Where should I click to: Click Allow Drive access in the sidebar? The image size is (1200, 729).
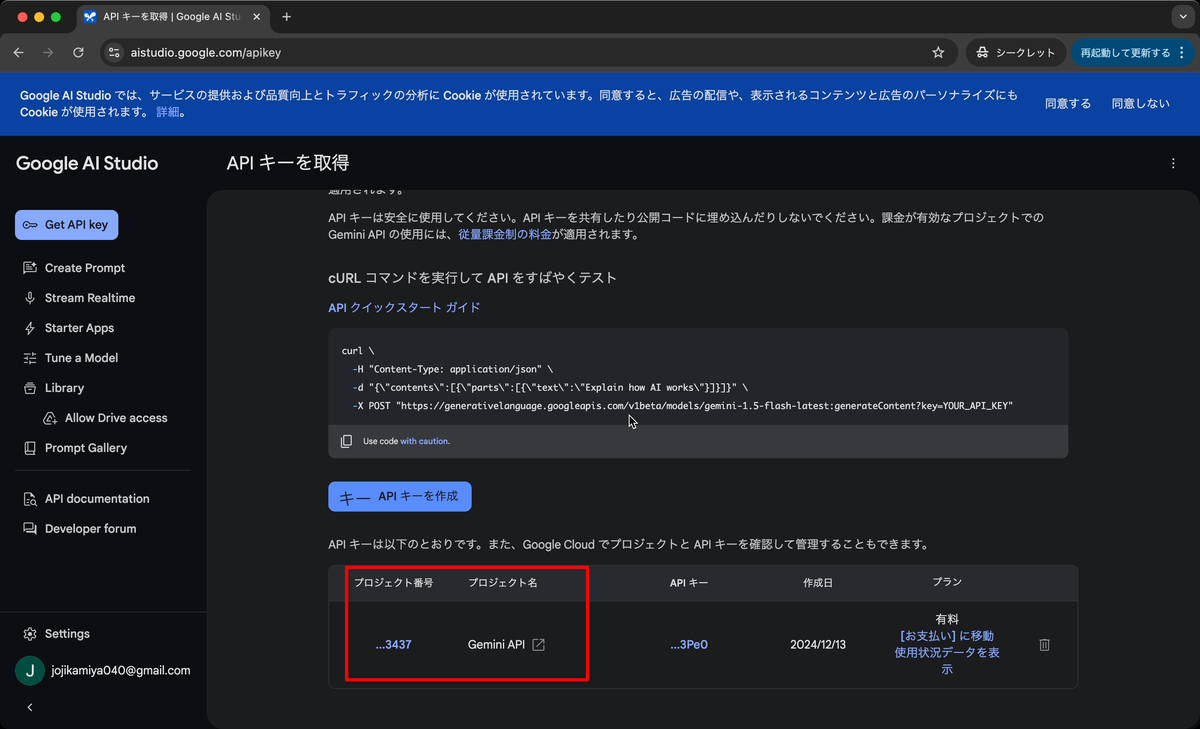116,418
